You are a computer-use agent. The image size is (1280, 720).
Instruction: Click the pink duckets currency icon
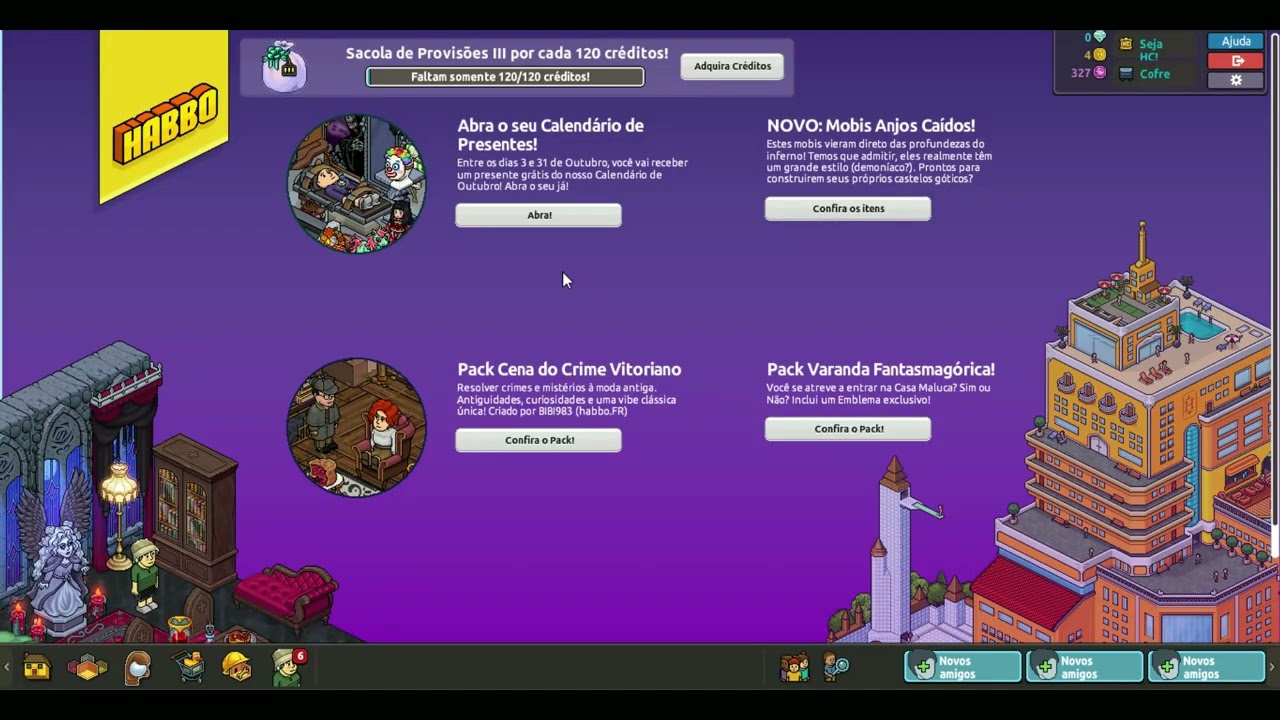1100,73
